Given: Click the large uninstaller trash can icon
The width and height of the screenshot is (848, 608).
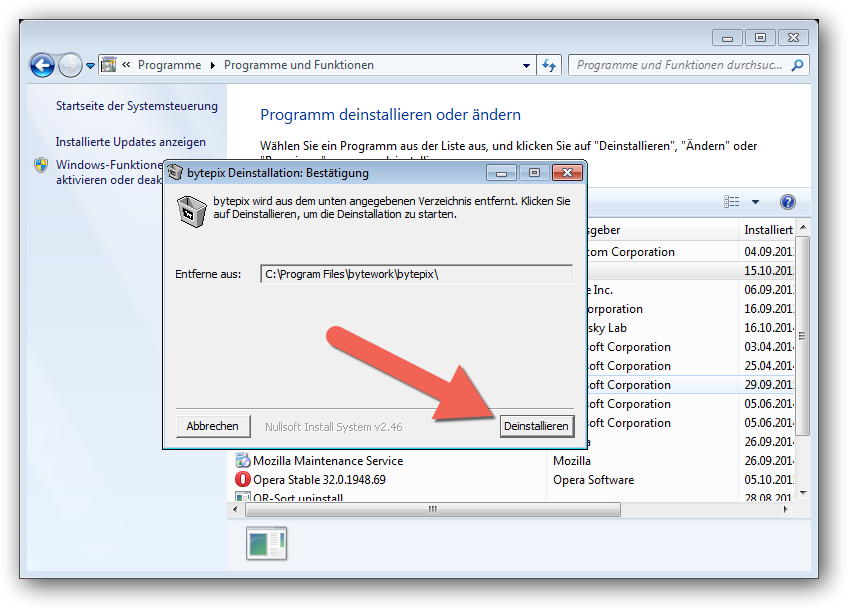Looking at the screenshot, I should (191, 212).
